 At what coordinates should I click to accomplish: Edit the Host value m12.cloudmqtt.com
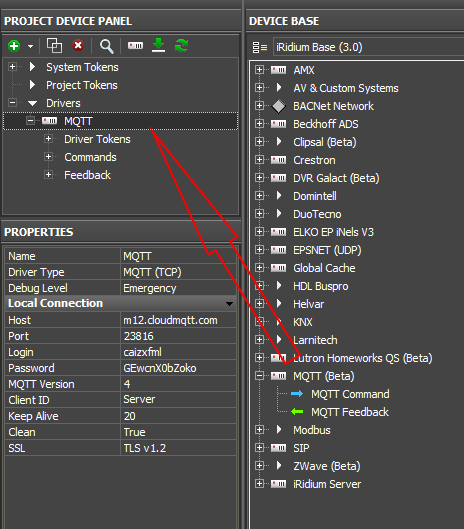tap(178, 320)
